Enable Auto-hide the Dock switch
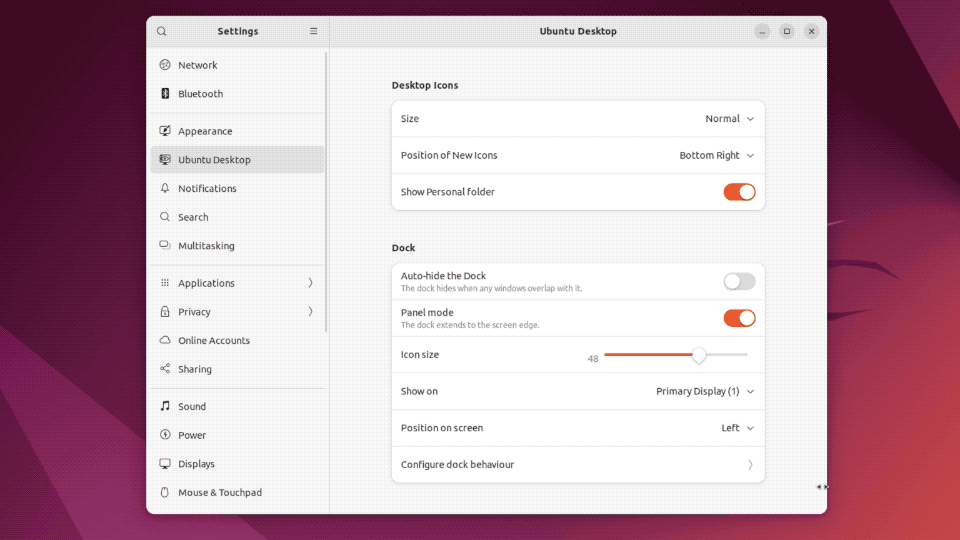 [x=739, y=282]
